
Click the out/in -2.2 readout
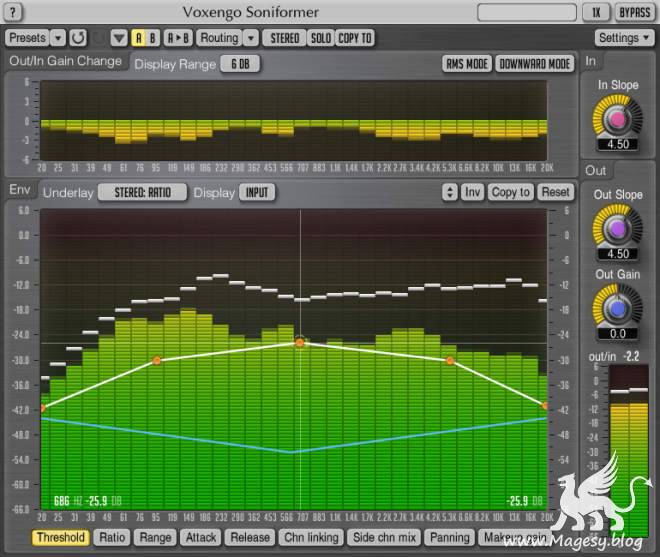pyautogui.click(x=614, y=357)
